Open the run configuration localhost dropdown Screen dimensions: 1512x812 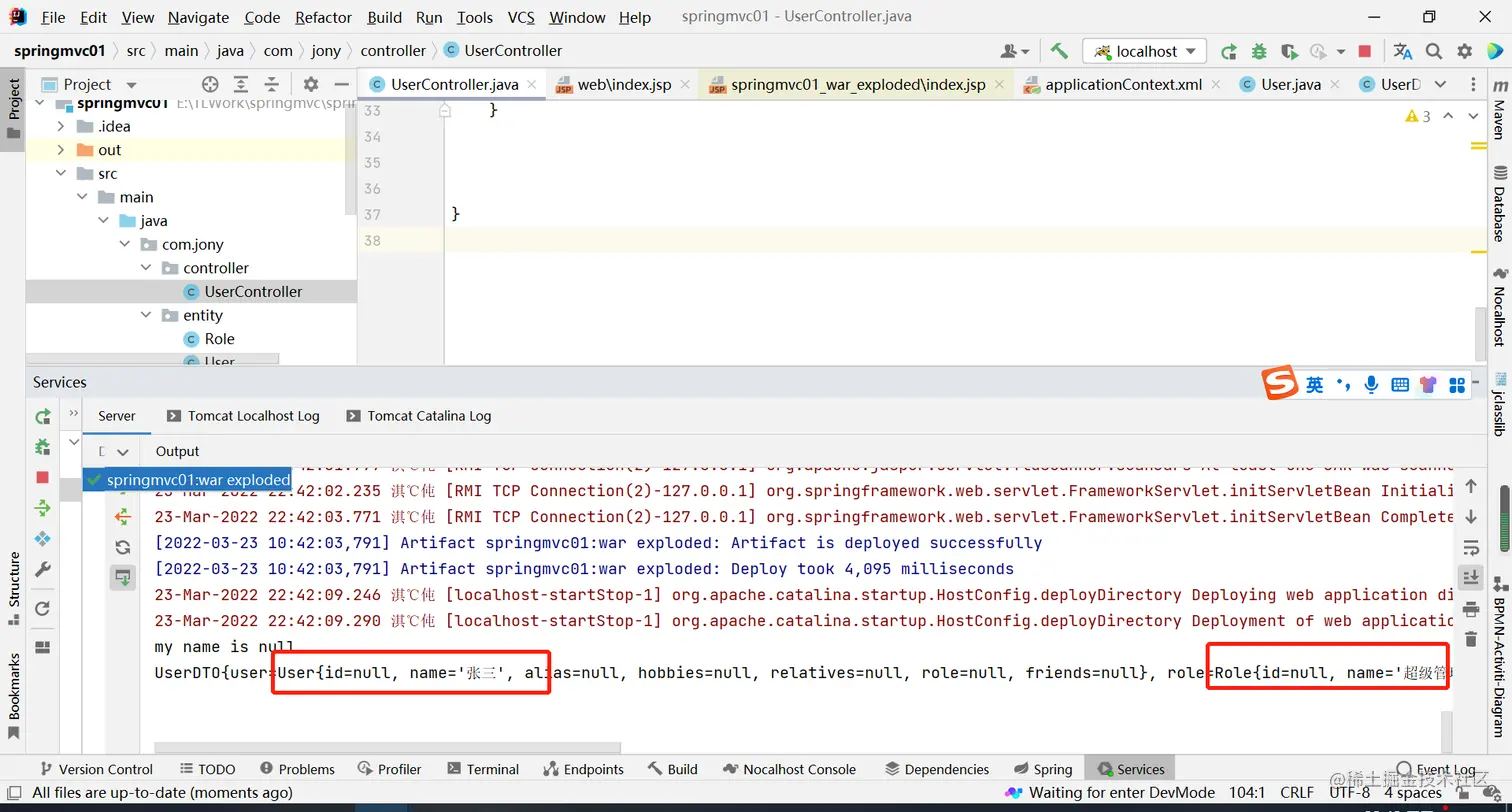pyautogui.click(x=1145, y=51)
